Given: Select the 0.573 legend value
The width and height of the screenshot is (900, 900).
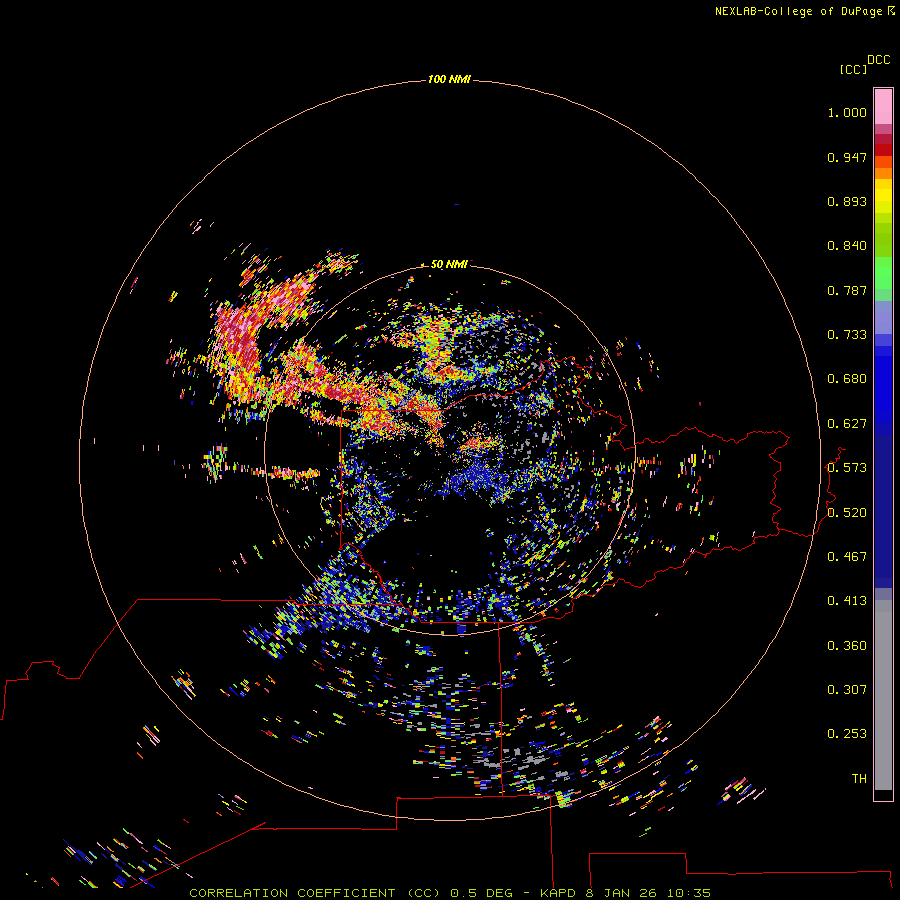Looking at the screenshot, I should point(847,468).
